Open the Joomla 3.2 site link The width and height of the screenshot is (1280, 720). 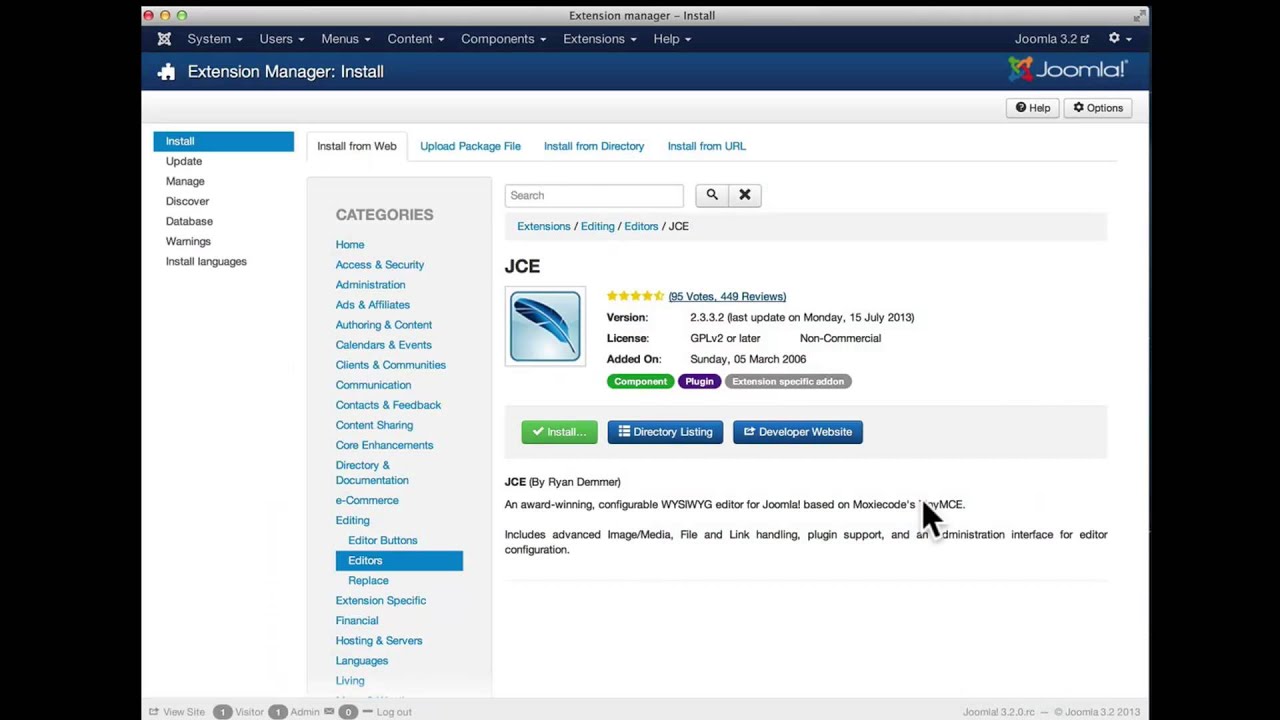point(1052,39)
